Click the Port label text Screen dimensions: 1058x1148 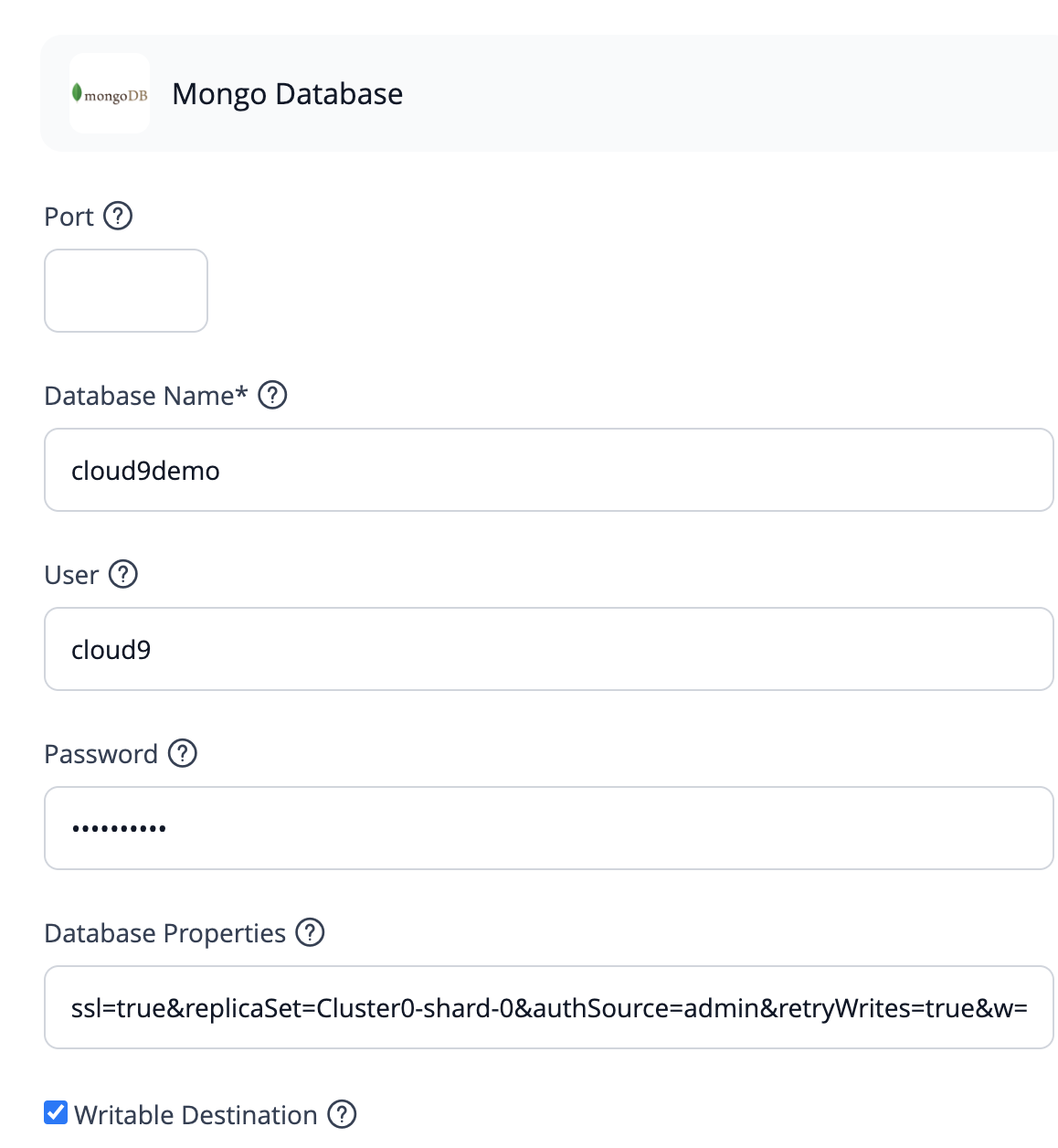point(69,217)
